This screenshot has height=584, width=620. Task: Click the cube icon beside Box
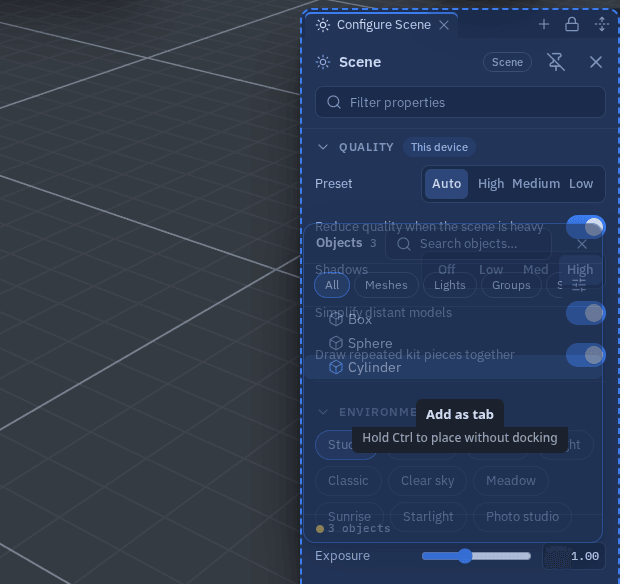tap(336, 319)
